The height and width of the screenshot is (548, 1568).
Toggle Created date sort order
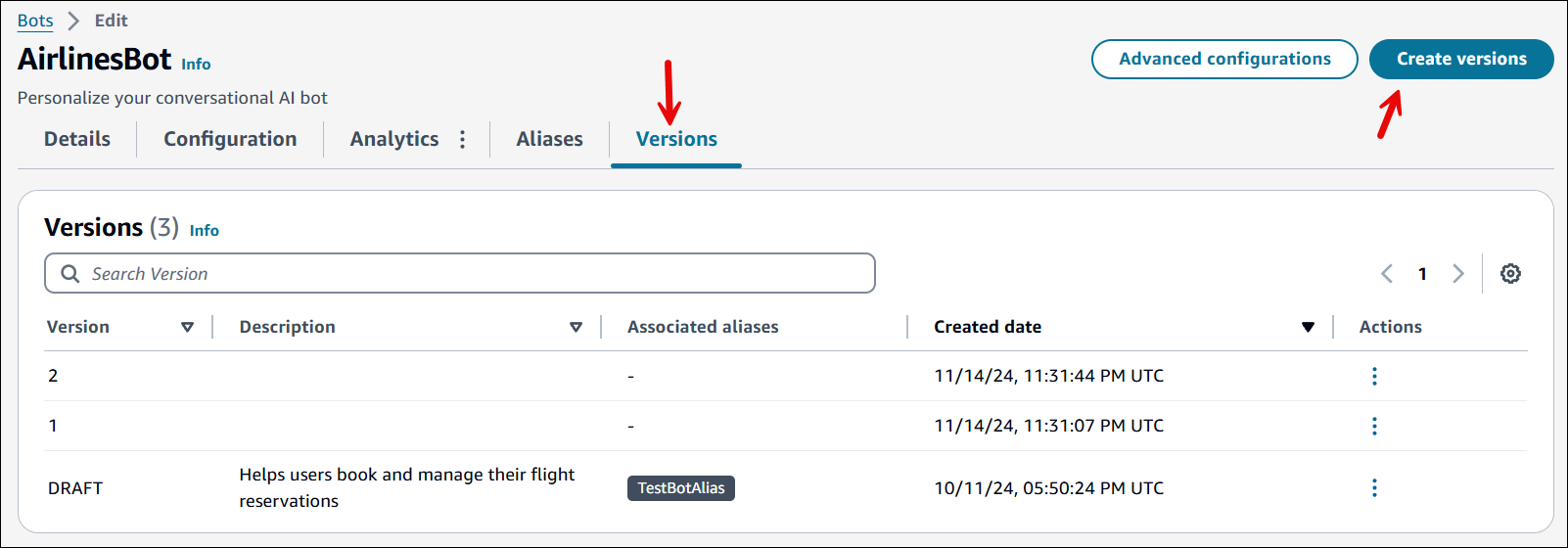pos(1308,327)
